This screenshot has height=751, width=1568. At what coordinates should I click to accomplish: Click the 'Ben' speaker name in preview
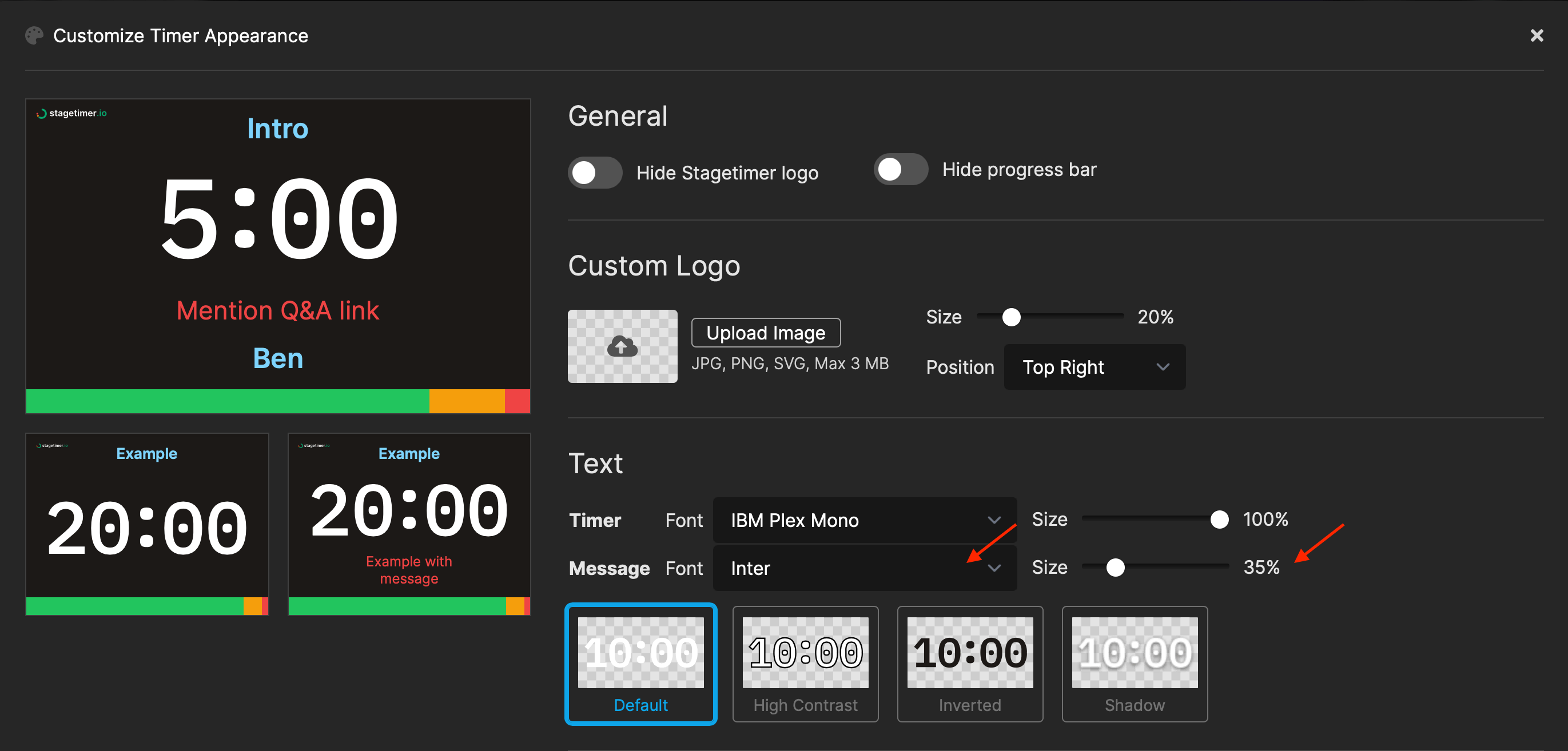[x=278, y=358]
